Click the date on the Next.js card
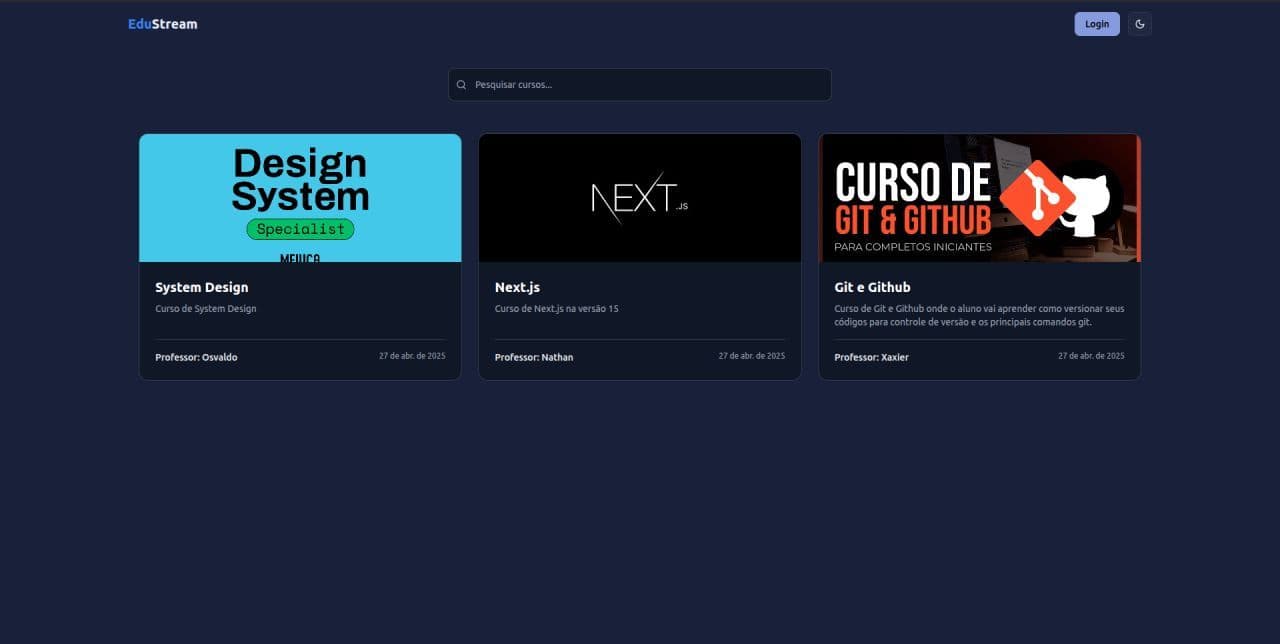Image resolution: width=1280 pixels, height=644 pixels. [x=751, y=355]
